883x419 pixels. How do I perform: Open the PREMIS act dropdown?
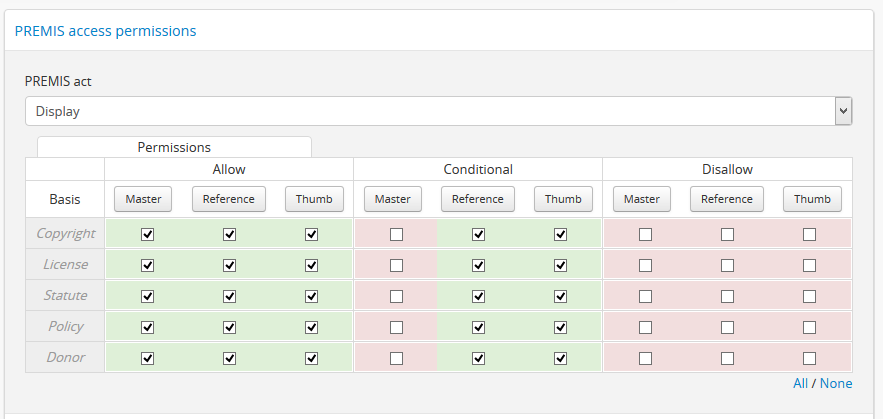pyautogui.click(x=438, y=111)
